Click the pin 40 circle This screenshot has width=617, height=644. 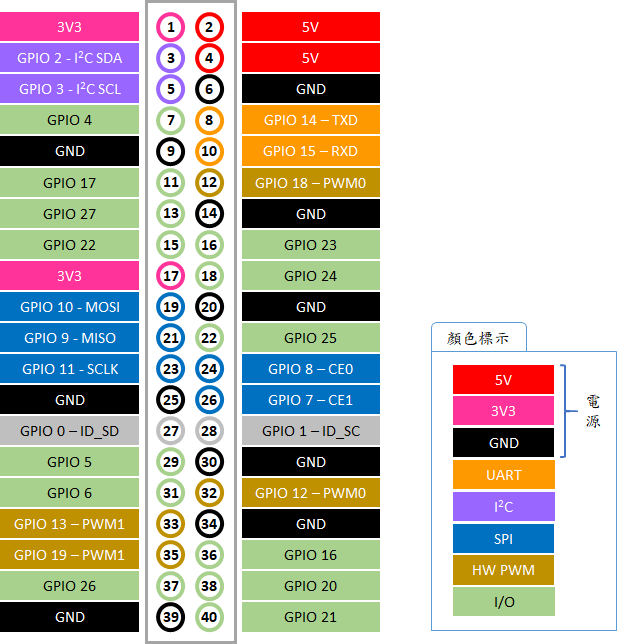(209, 617)
